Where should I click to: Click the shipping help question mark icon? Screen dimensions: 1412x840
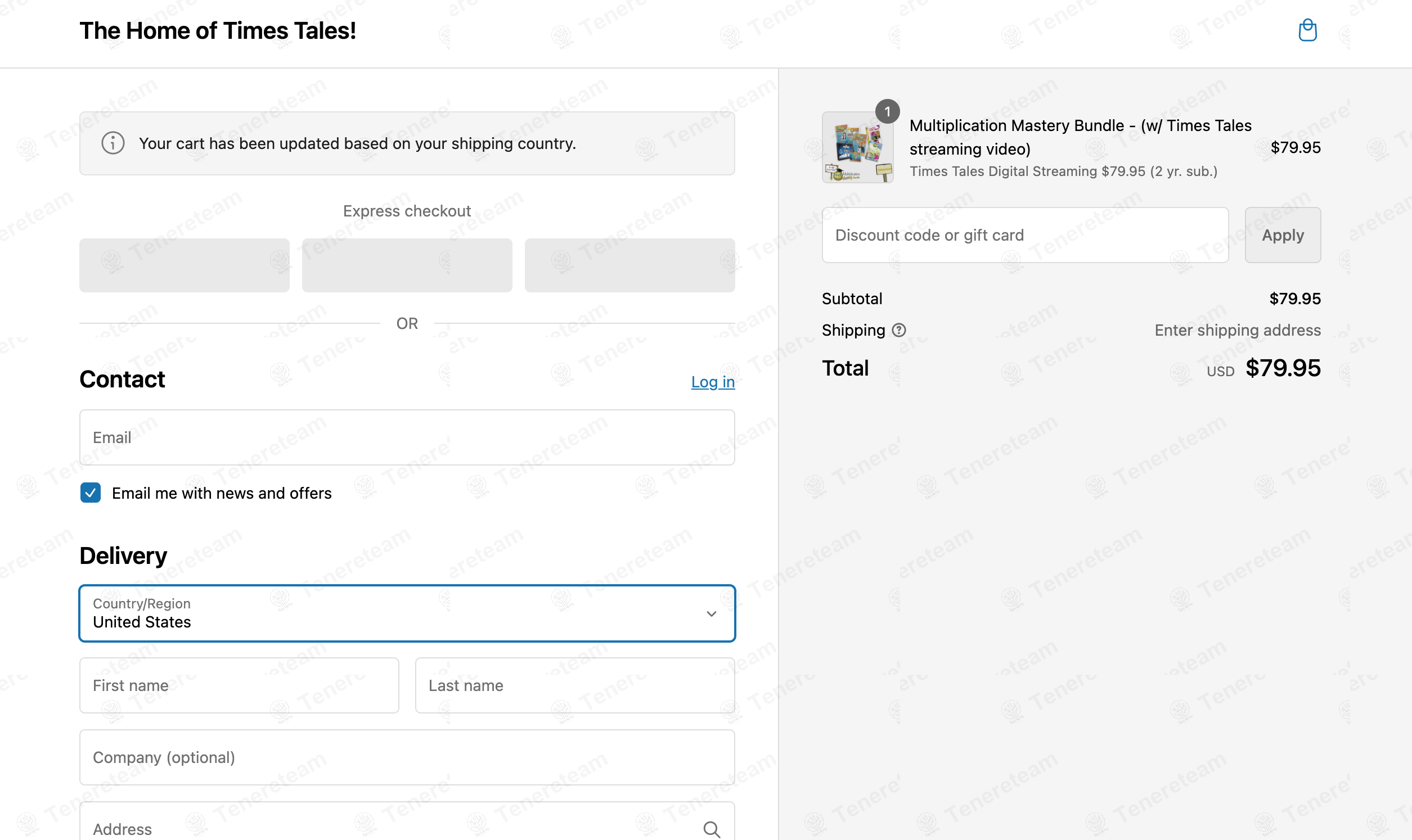898,330
